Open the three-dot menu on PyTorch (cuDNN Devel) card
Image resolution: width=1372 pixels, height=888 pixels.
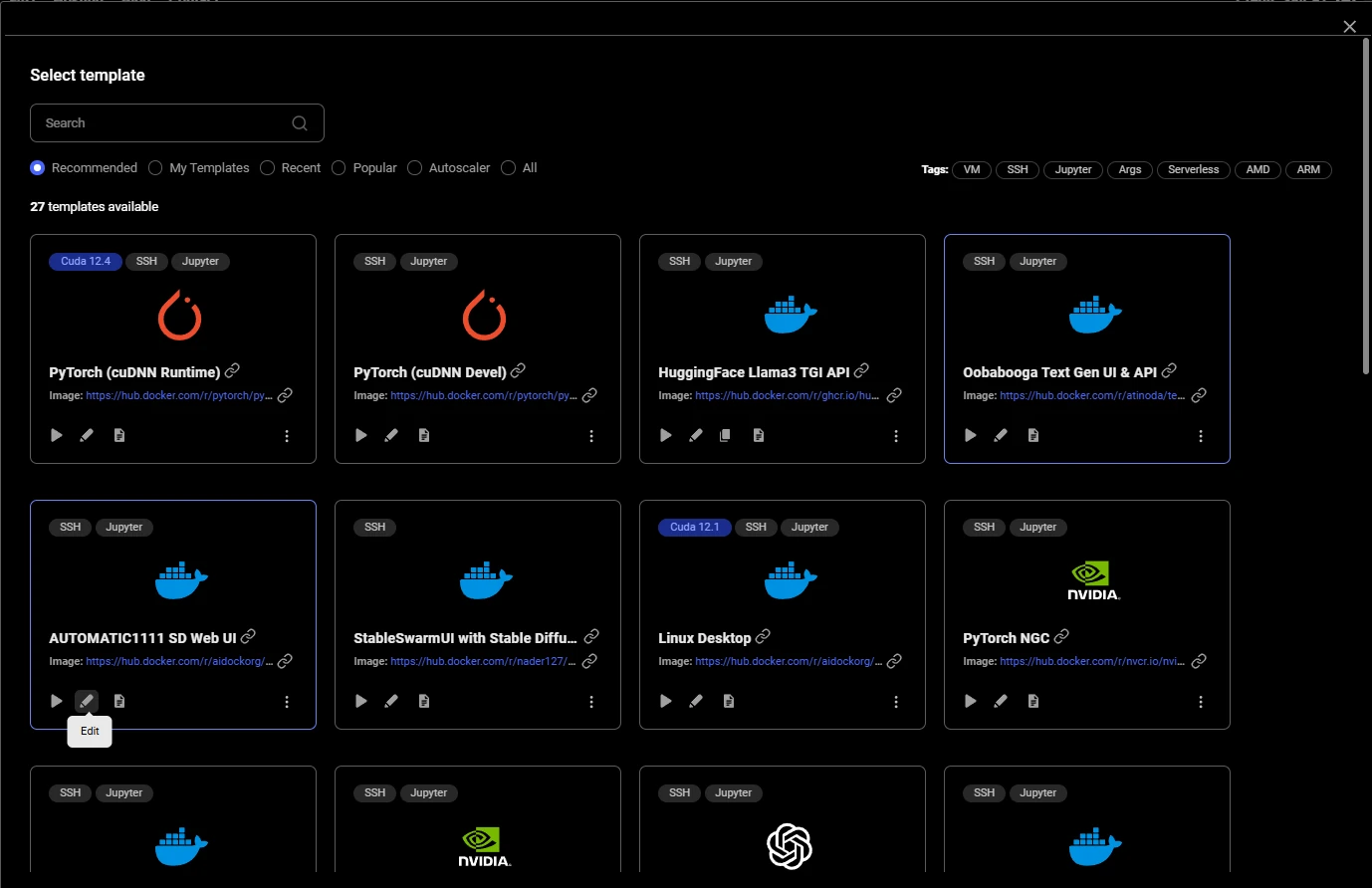[591, 436]
